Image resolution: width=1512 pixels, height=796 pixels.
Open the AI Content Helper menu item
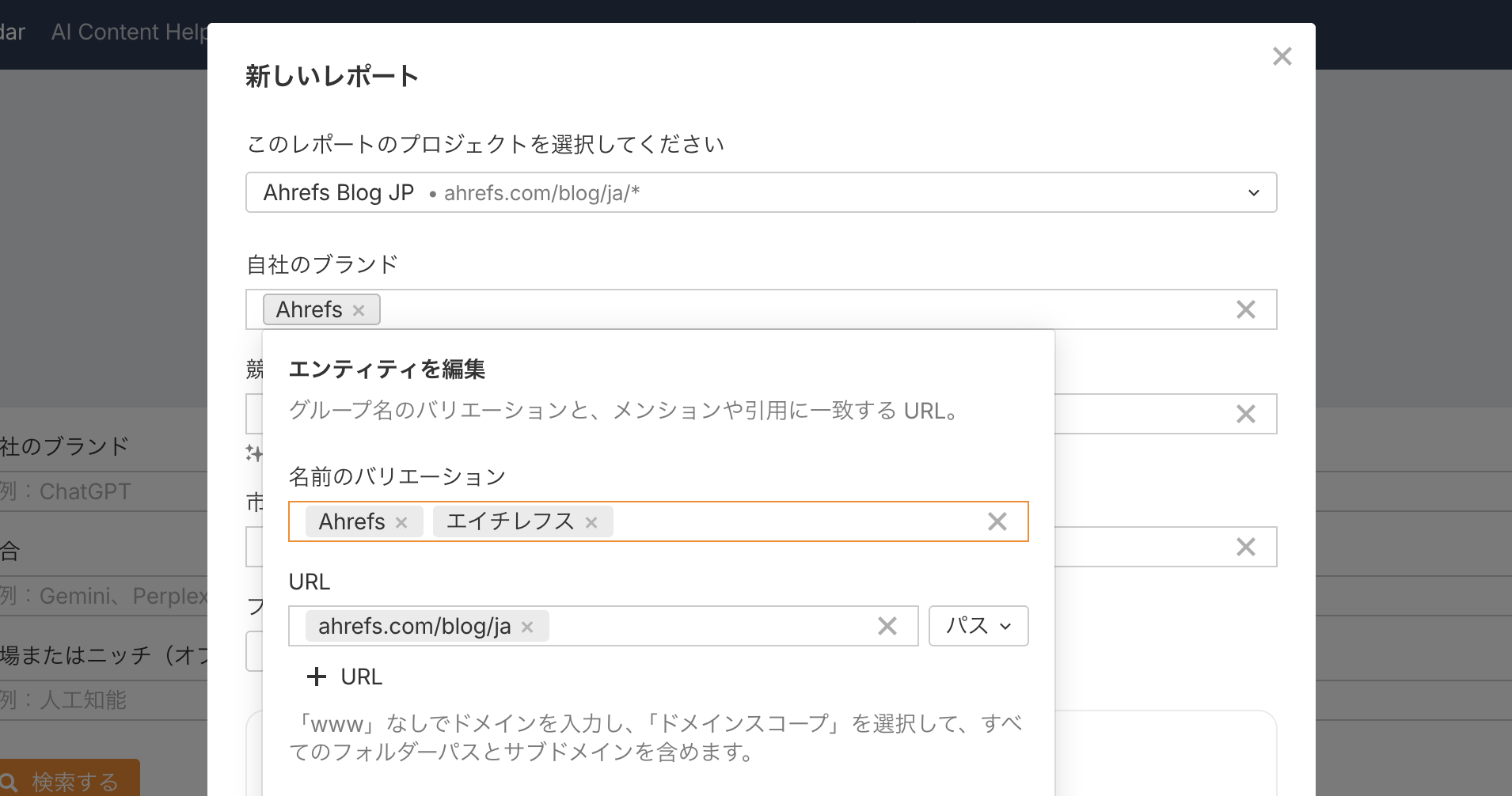click(x=128, y=32)
